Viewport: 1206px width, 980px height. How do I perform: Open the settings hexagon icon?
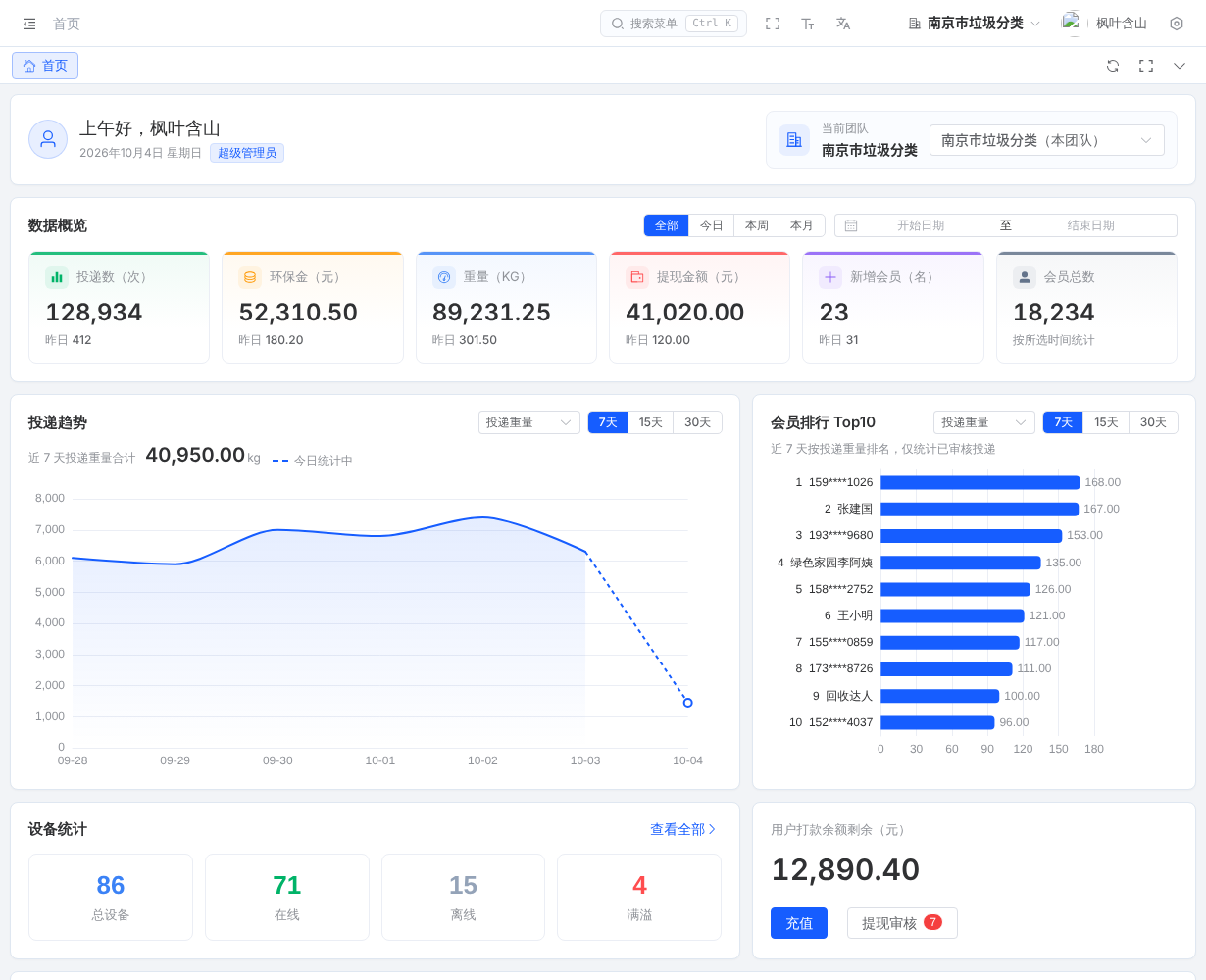pos(1177,24)
